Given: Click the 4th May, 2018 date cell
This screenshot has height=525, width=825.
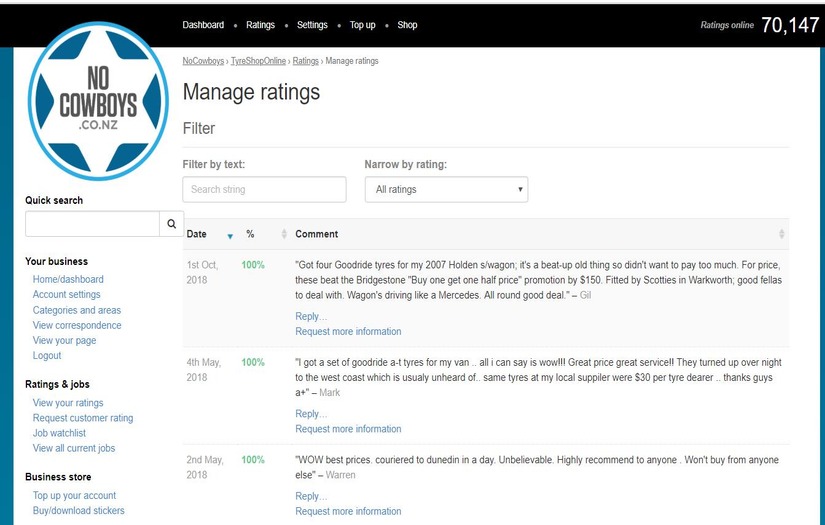Looking at the screenshot, I should pos(204,370).
